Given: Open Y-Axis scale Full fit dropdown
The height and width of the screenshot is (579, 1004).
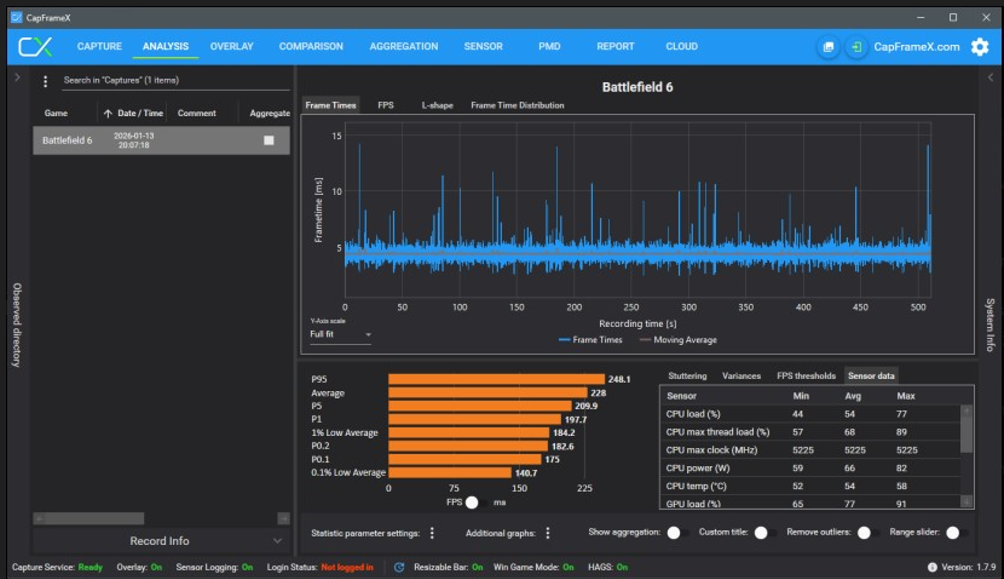Looking at the screenshot, I should (340, 334).
